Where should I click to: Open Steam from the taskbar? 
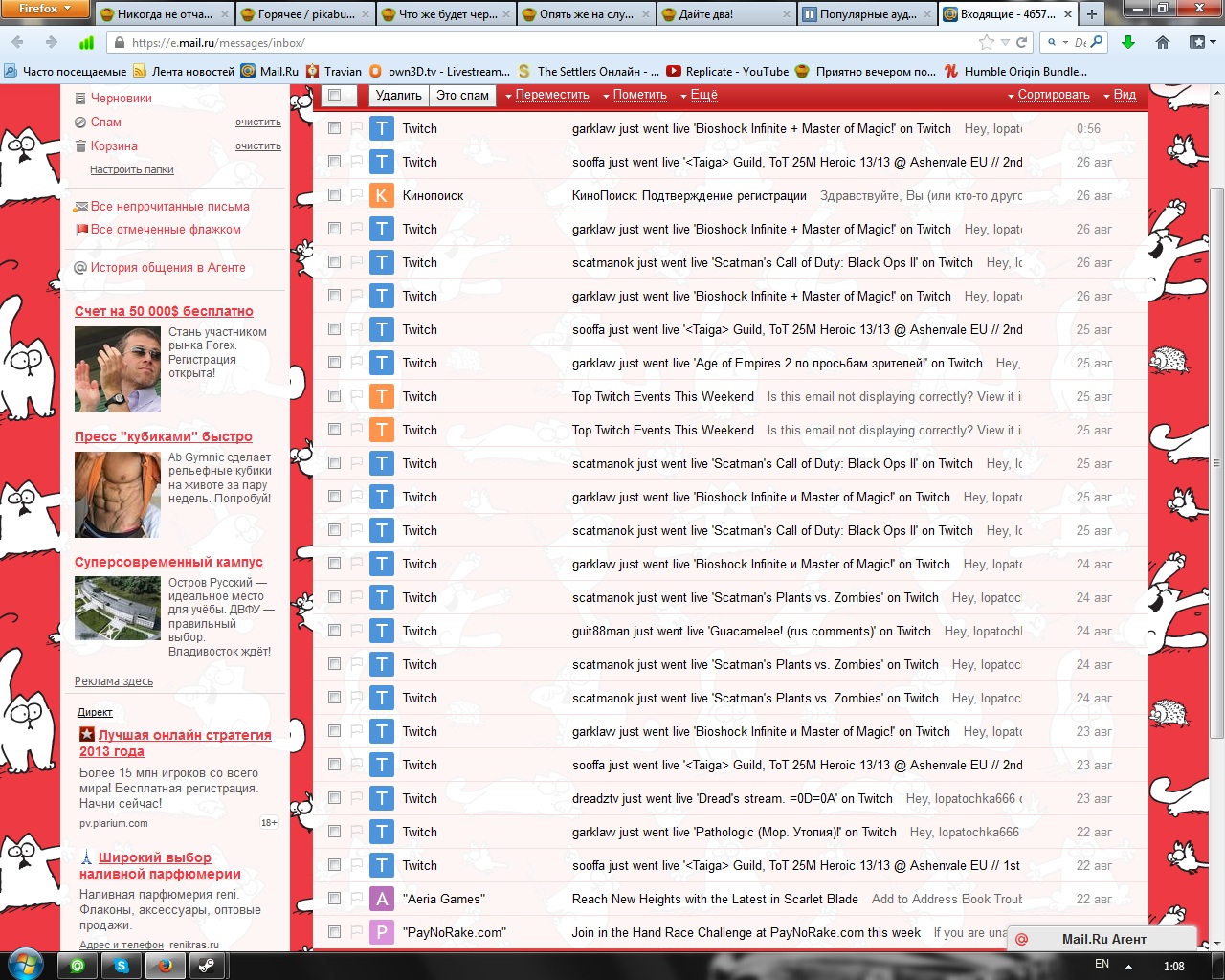(x=207, y=966)
